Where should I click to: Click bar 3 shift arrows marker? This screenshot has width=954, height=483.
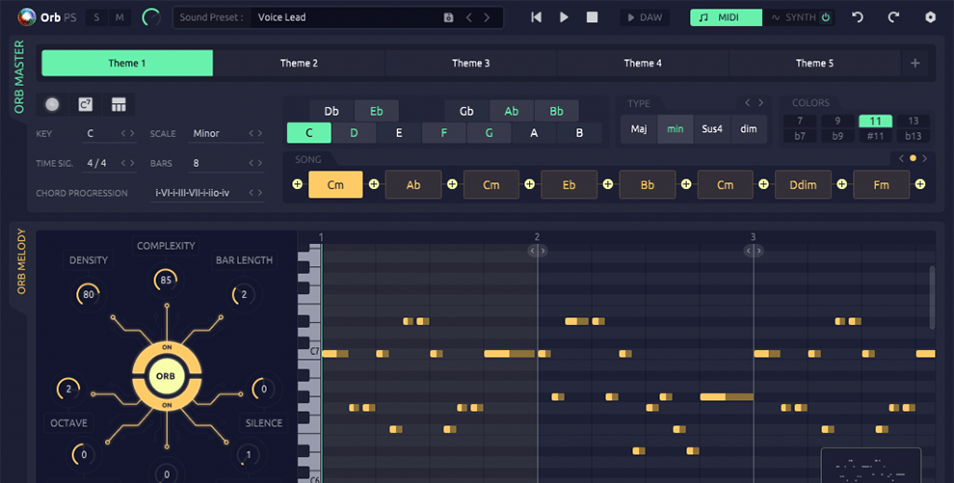coord(754,251)
